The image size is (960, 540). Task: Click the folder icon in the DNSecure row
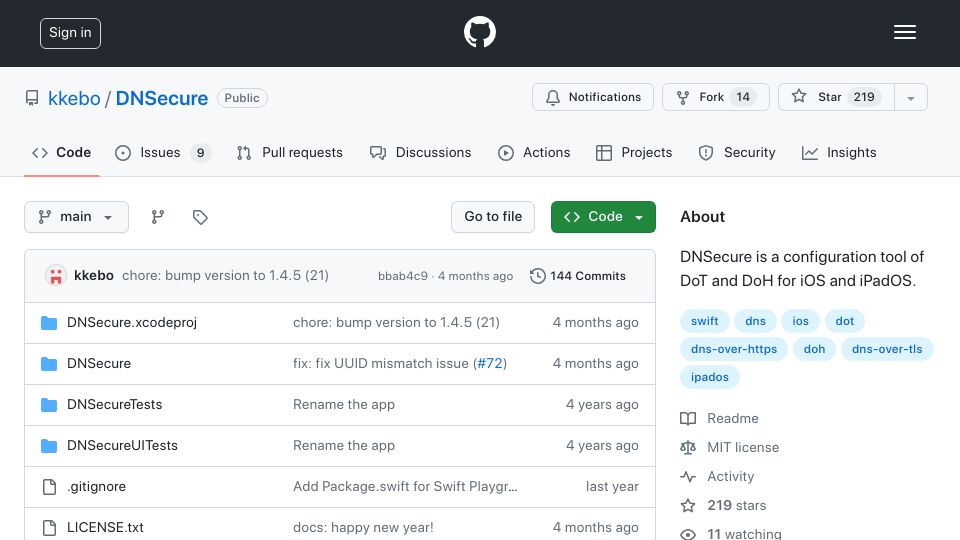click(x=49, y=364)
